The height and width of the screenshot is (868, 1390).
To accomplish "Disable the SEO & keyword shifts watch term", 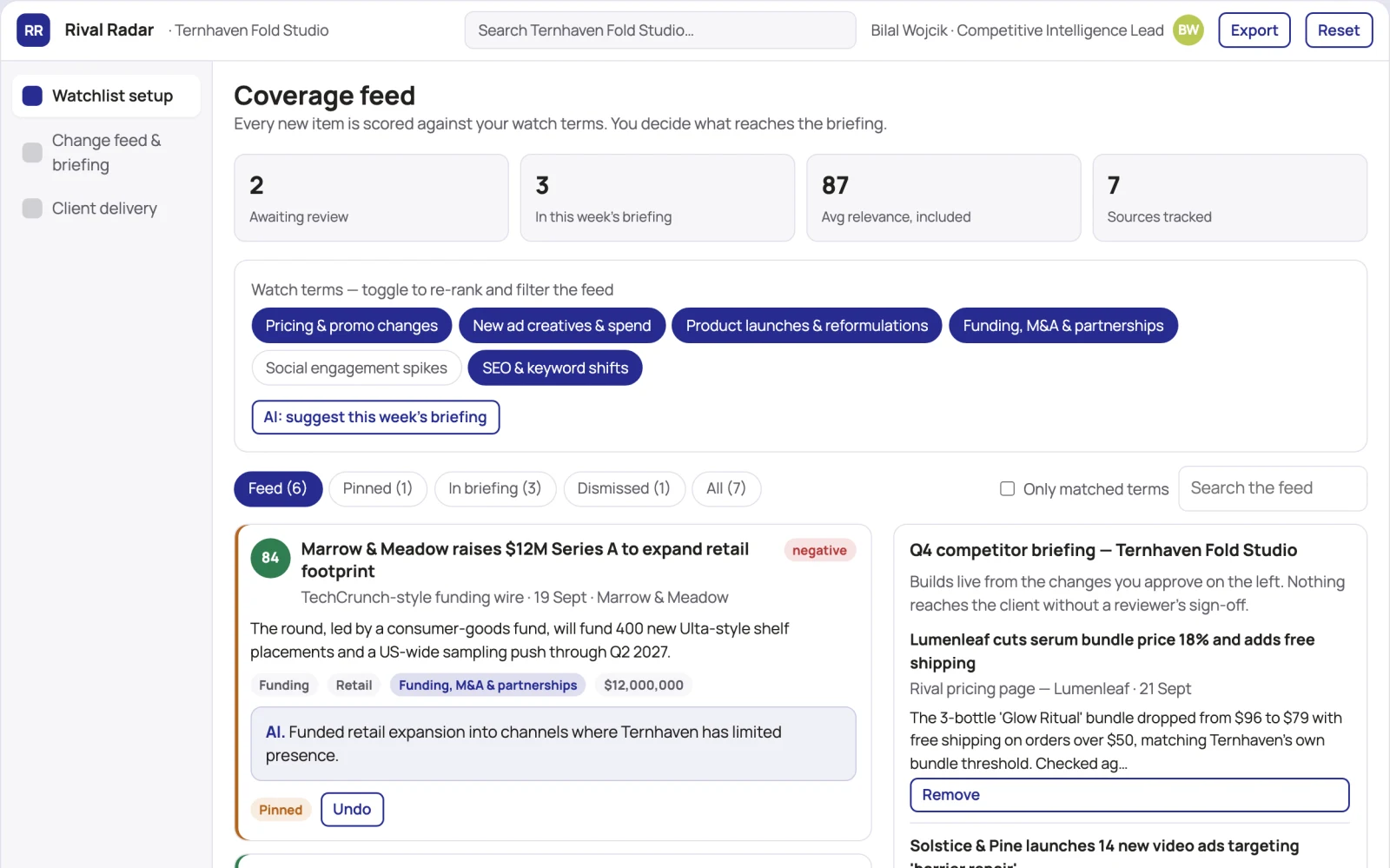I will coord(555,368).
